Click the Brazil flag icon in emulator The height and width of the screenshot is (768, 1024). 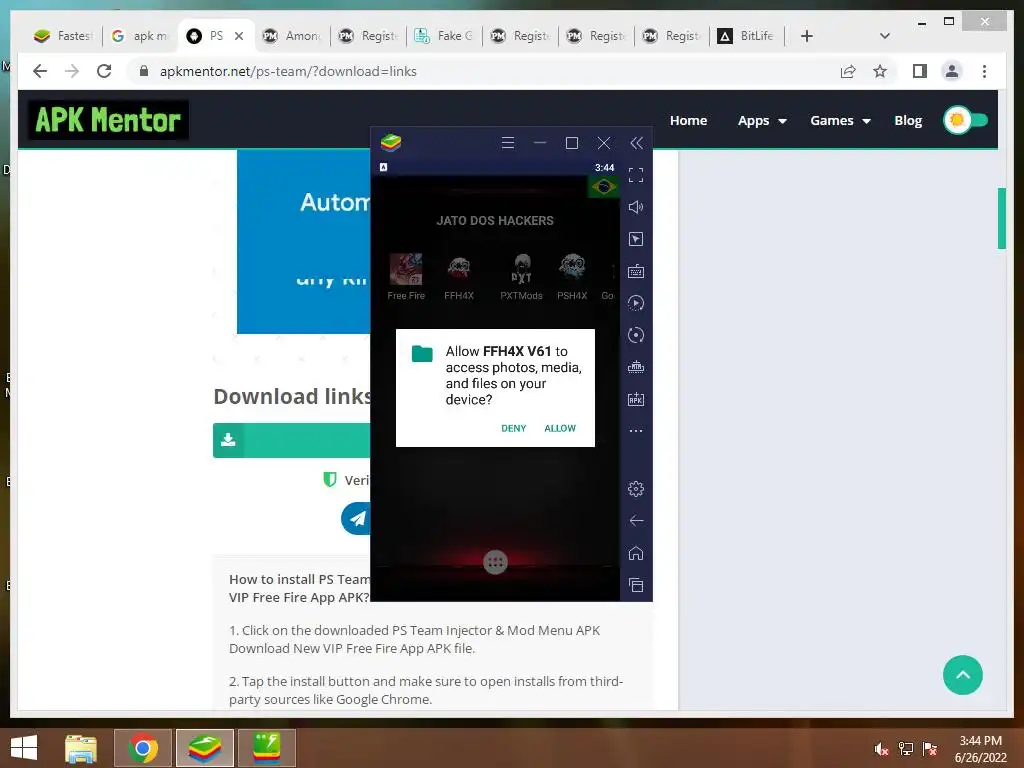pos(603,187)
